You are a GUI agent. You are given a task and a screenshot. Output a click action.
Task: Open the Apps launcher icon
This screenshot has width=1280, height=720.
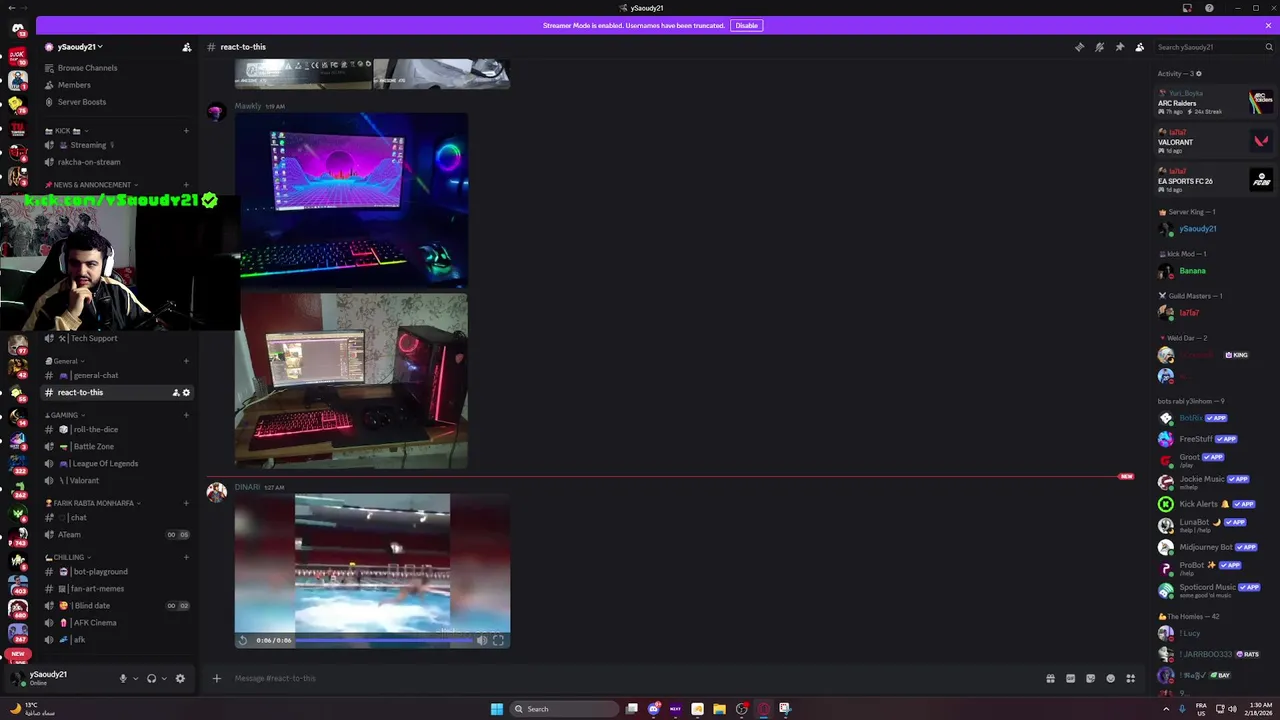click(1130, 678)
